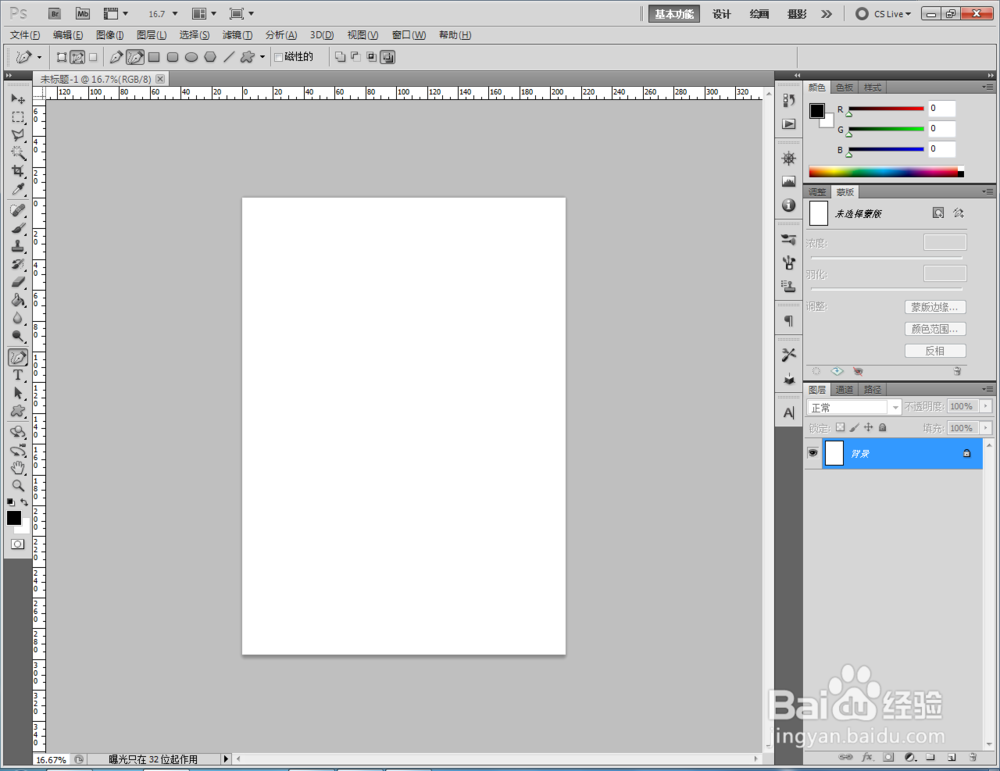Select the Design workspace

[x=721, y=13]
